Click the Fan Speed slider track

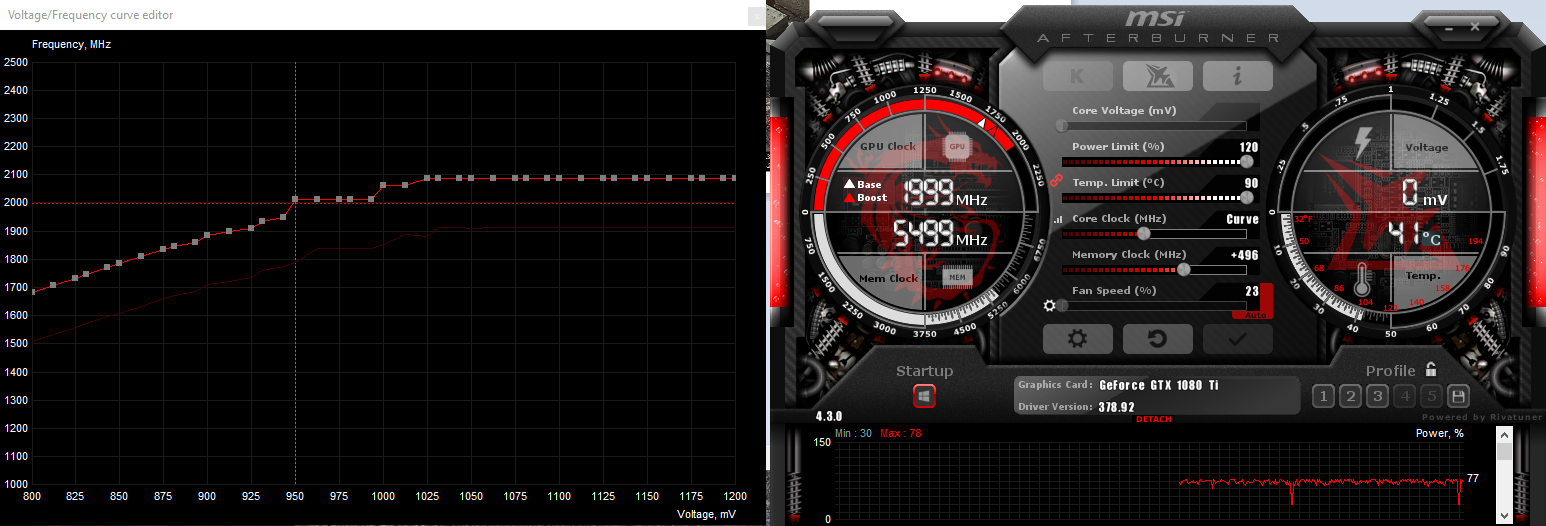[x=1154, y=306]
